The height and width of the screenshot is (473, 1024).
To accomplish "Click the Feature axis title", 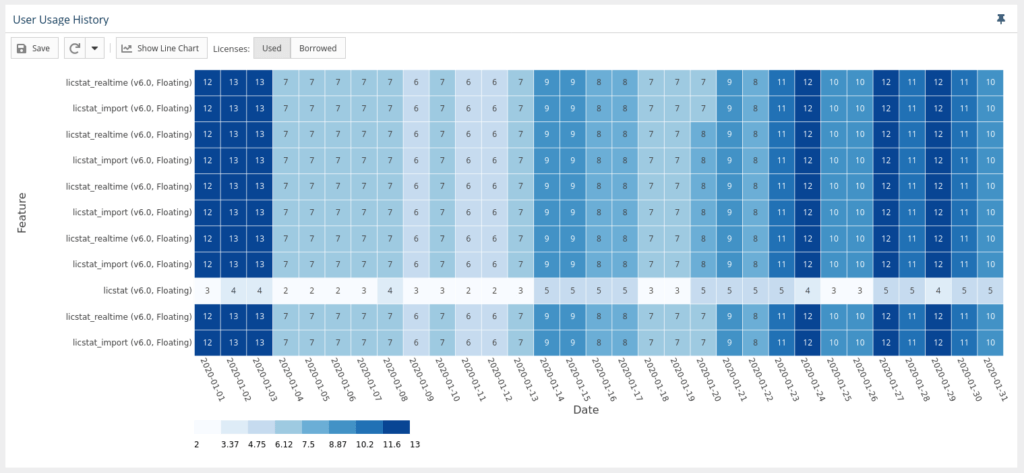I will coord(22,213).
